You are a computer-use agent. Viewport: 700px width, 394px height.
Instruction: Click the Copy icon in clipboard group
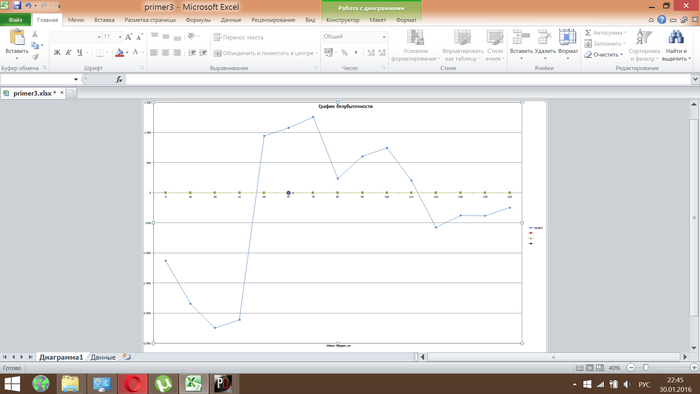(35, 45)
